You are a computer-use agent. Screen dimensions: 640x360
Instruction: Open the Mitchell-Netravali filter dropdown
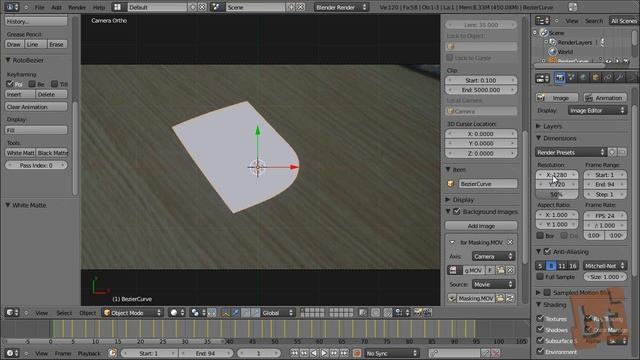point(604,266)
